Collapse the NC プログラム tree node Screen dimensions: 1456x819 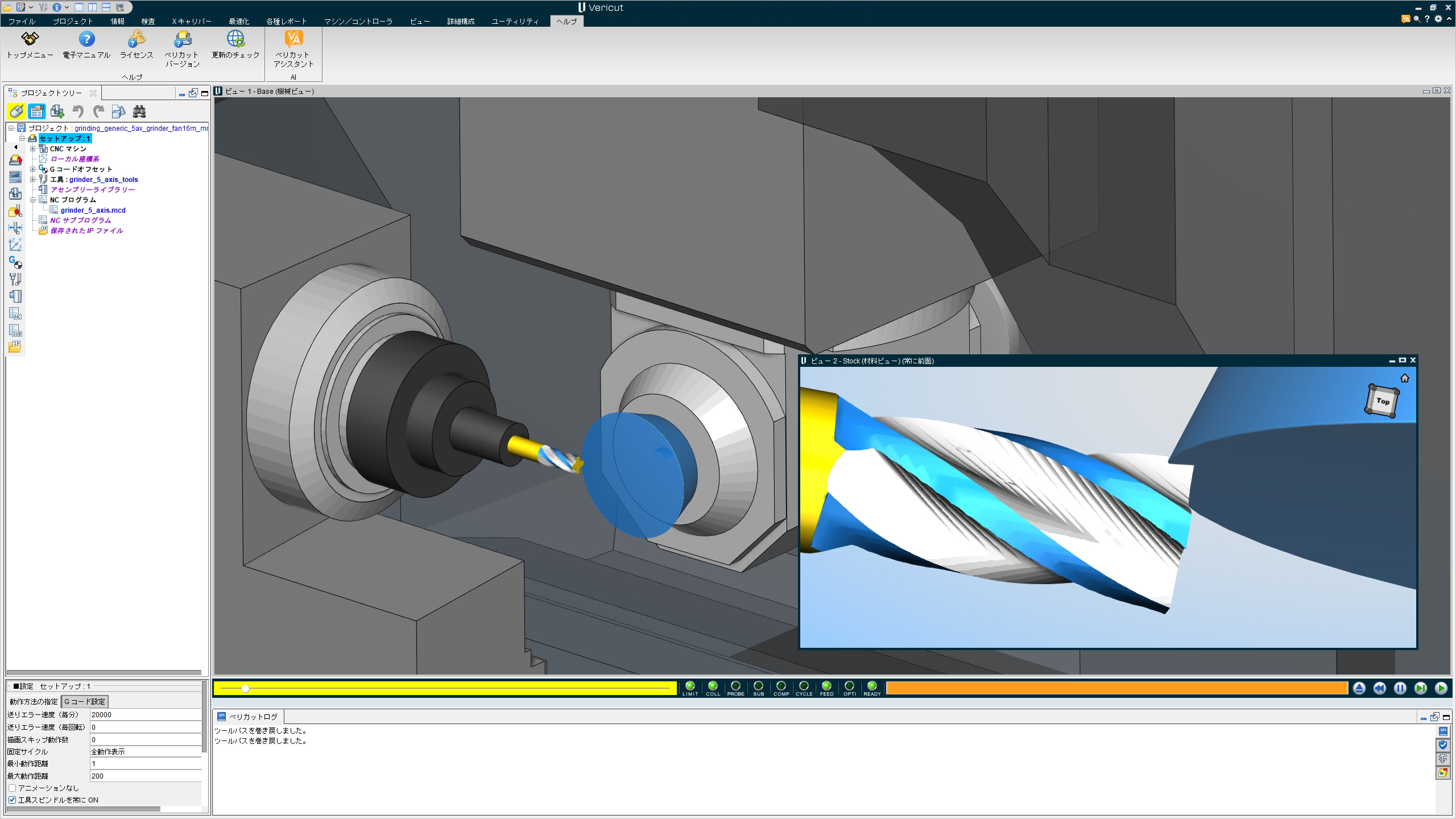(33, 200)
